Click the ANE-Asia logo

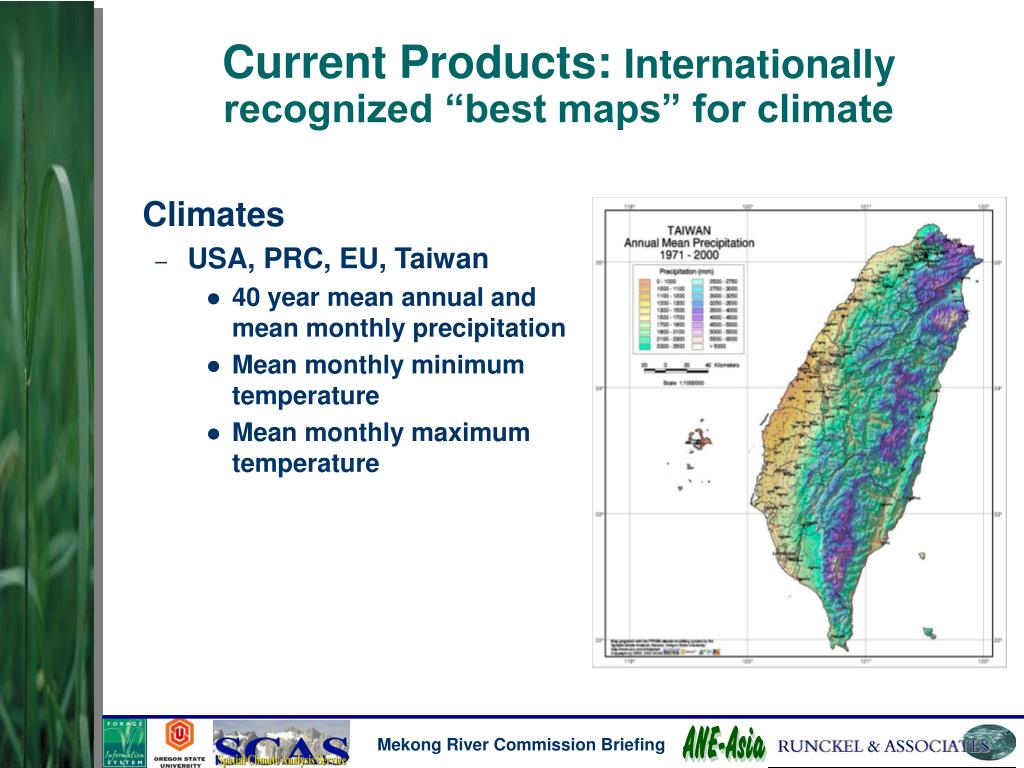pyautogui.click(x=724, y=744)
